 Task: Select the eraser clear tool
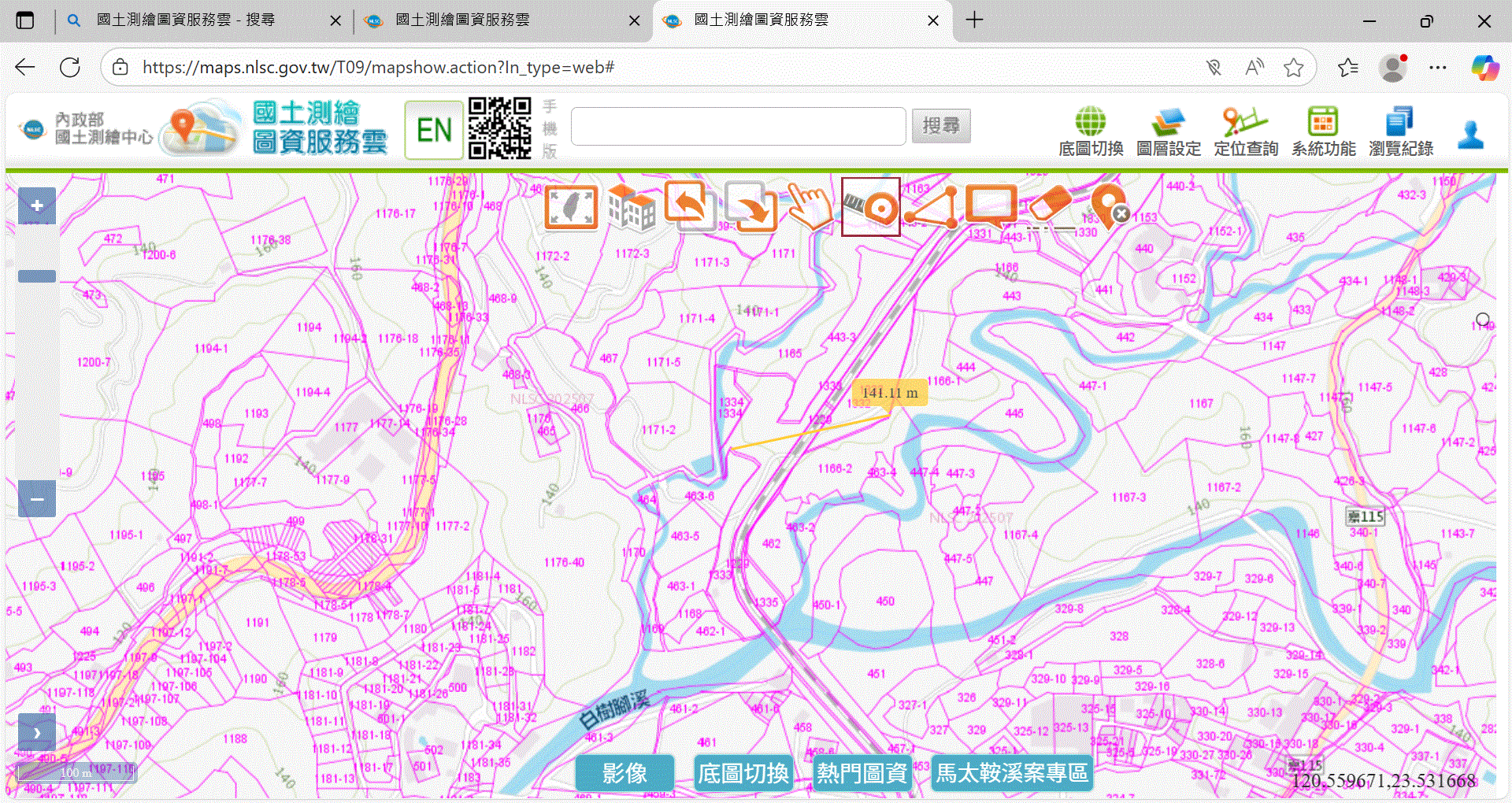(x=1051, y=207)
